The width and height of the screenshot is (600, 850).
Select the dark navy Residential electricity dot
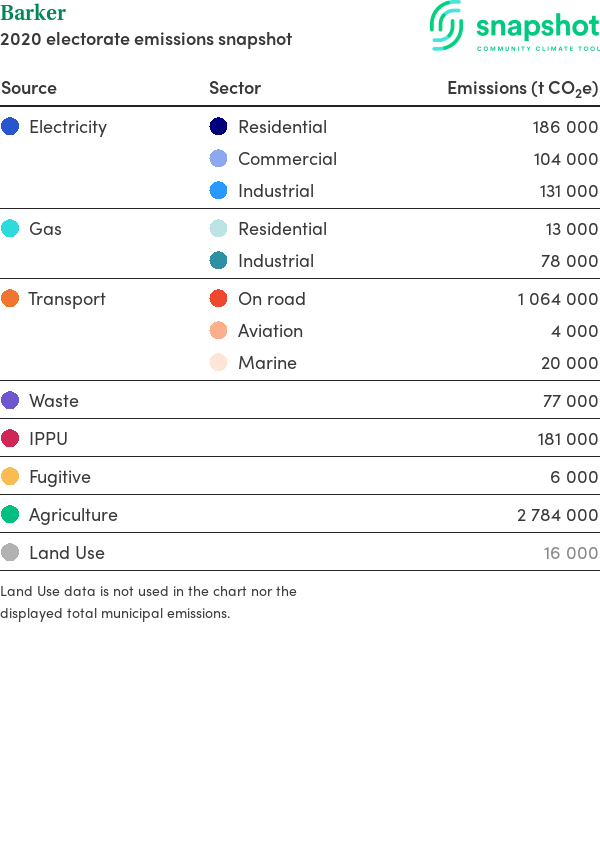[x=218, y=126]
